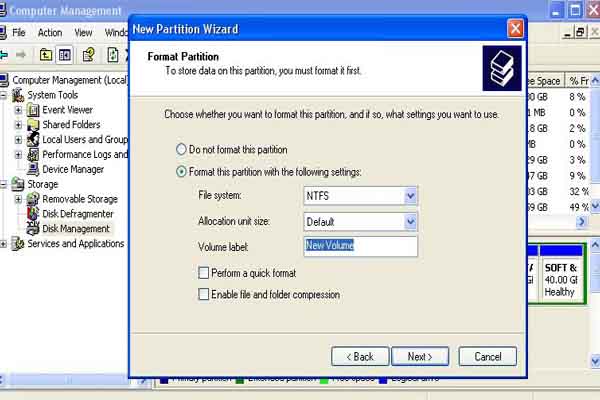Select the Shared Folders icon
This screenshot has height=400, width=600.
(x=33, y=125)
